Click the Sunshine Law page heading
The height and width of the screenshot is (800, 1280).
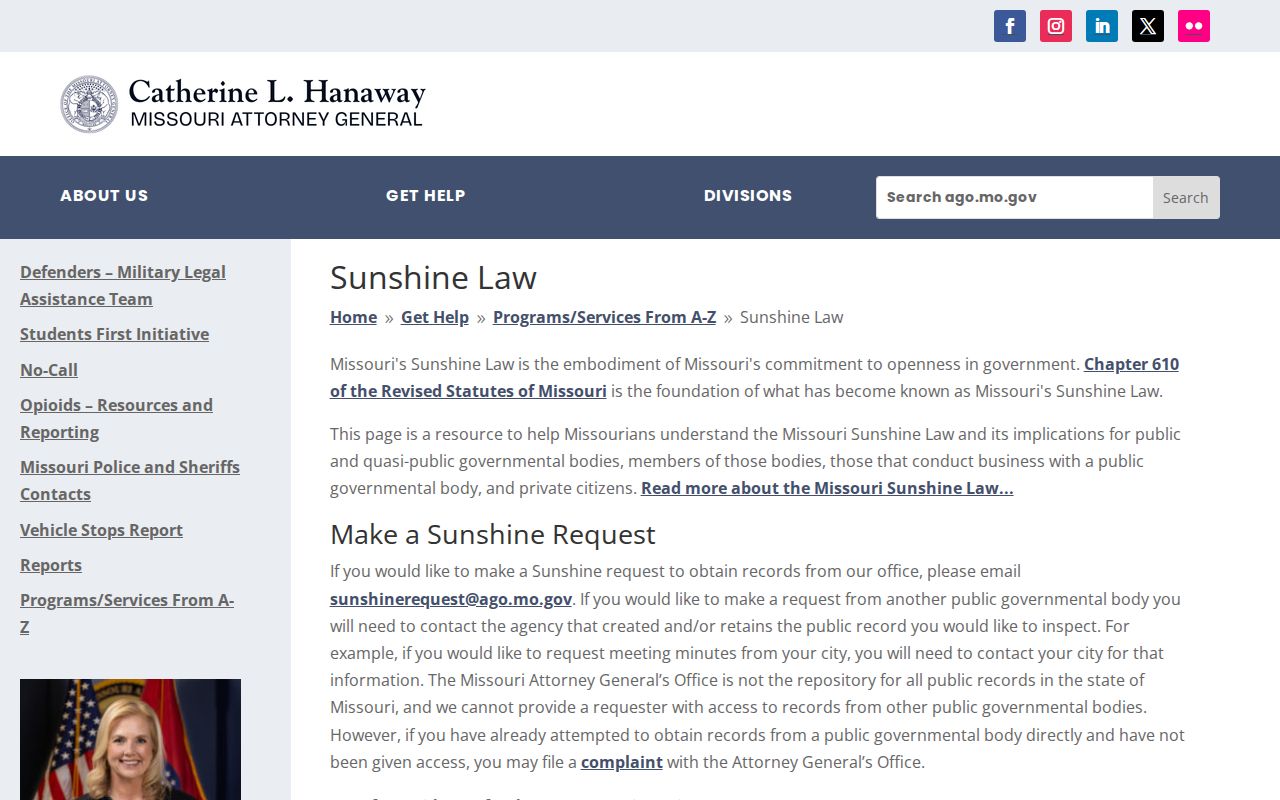433,277
